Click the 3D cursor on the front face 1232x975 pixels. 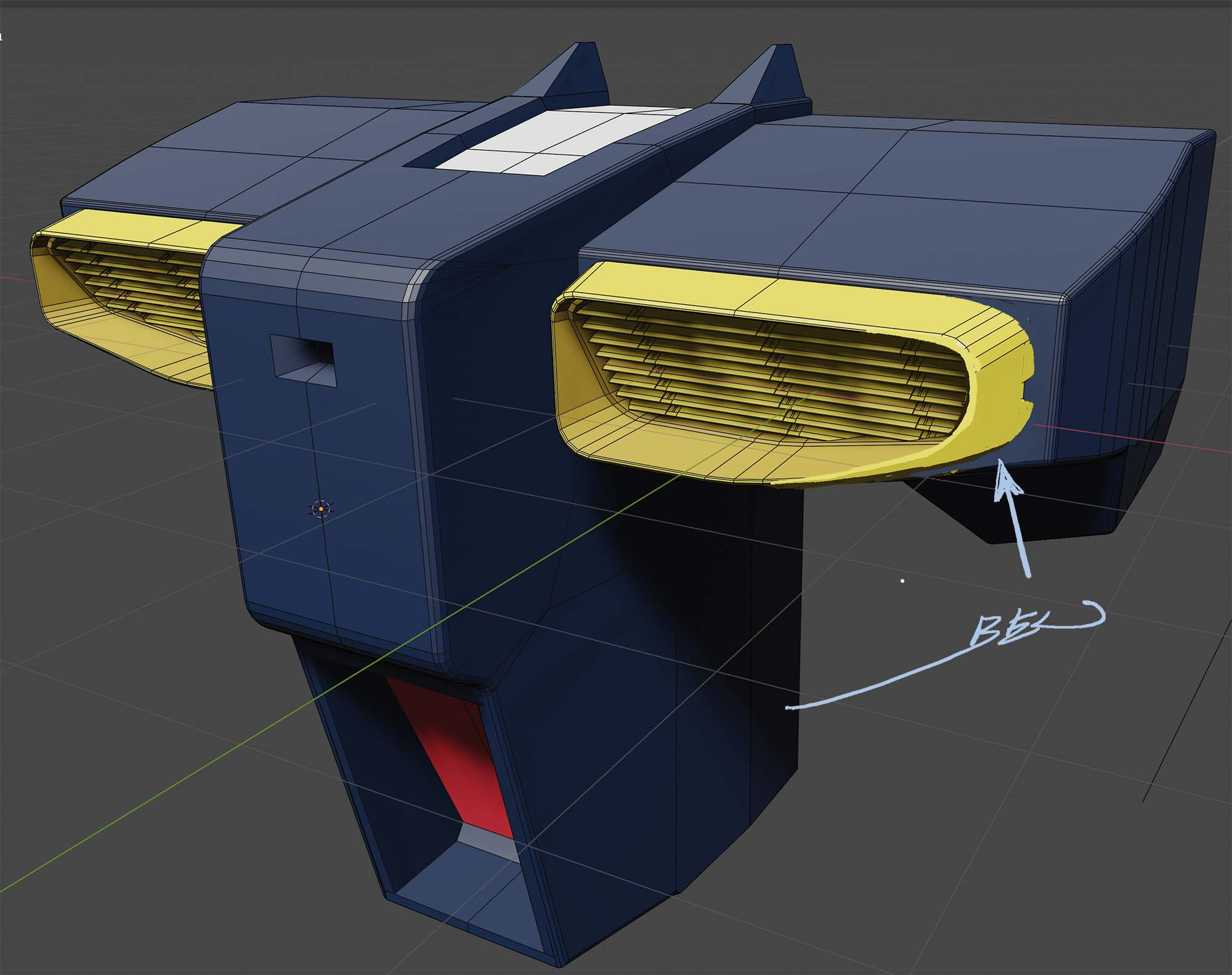pyautogui.click(x=321, y=509)
